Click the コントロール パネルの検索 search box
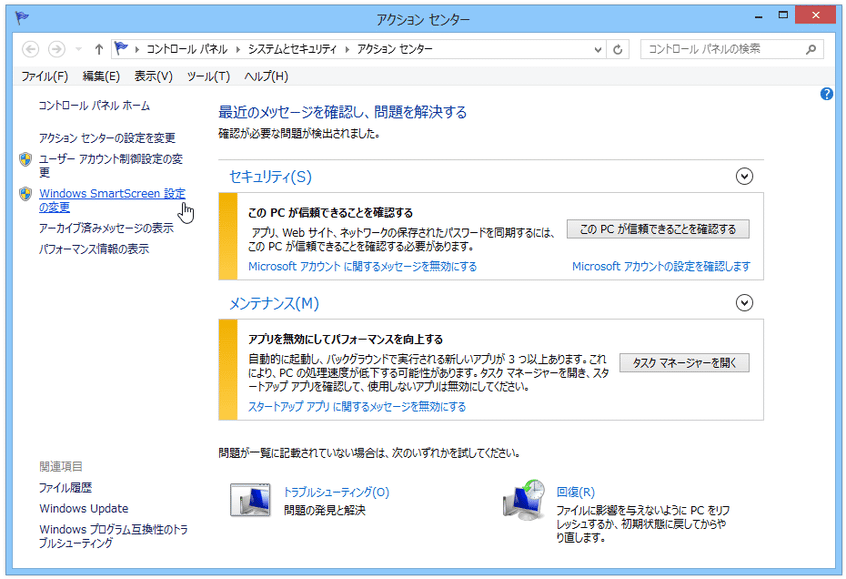 click(732, 49)
